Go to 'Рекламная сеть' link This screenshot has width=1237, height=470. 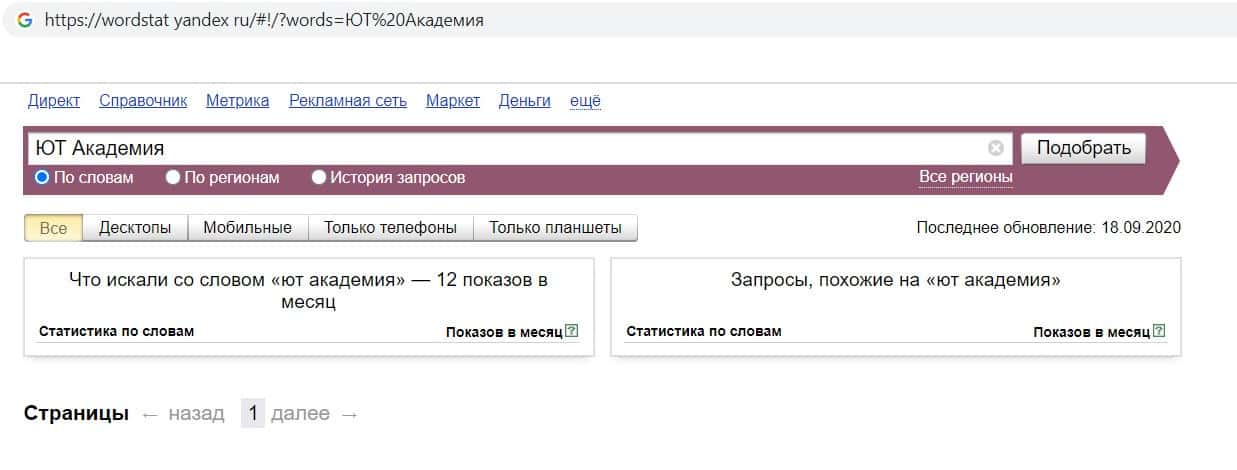click(x=347, y=100)
